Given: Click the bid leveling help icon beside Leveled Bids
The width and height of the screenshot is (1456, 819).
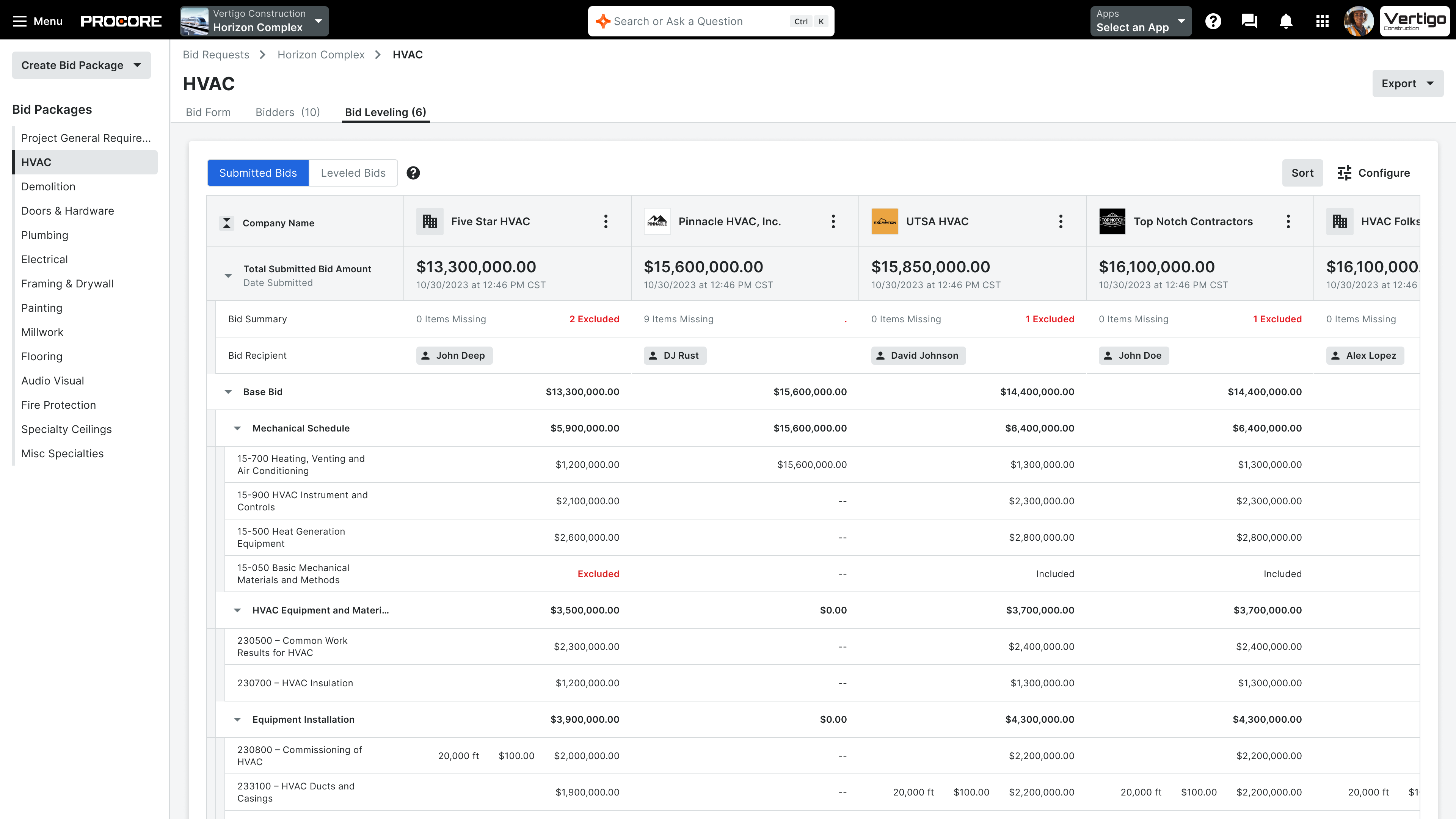Looking at the screenshot, I should [413, 173].
